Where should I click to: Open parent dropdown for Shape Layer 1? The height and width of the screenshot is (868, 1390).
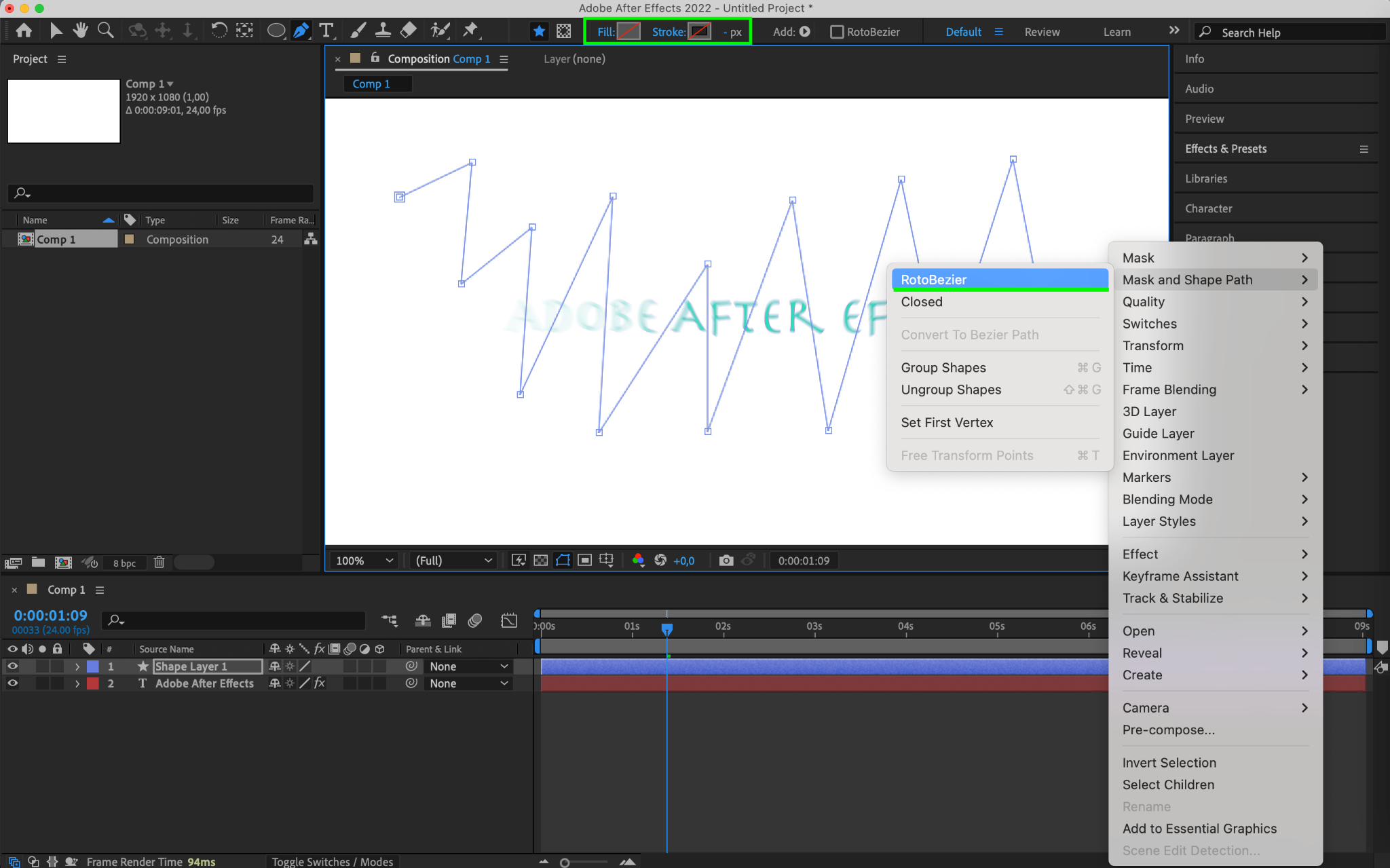(468, 666)
